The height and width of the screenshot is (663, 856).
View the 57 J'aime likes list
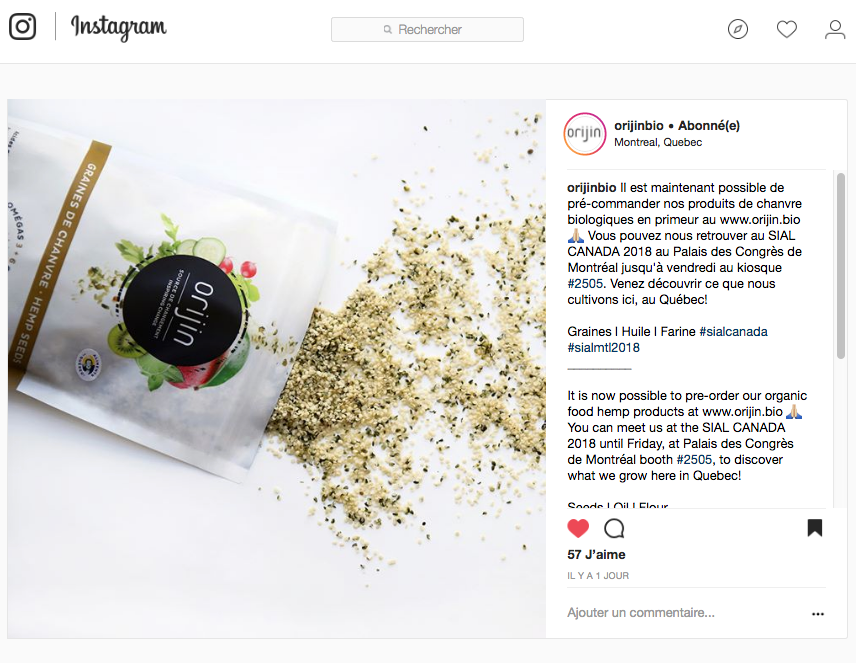pos(596,555)
